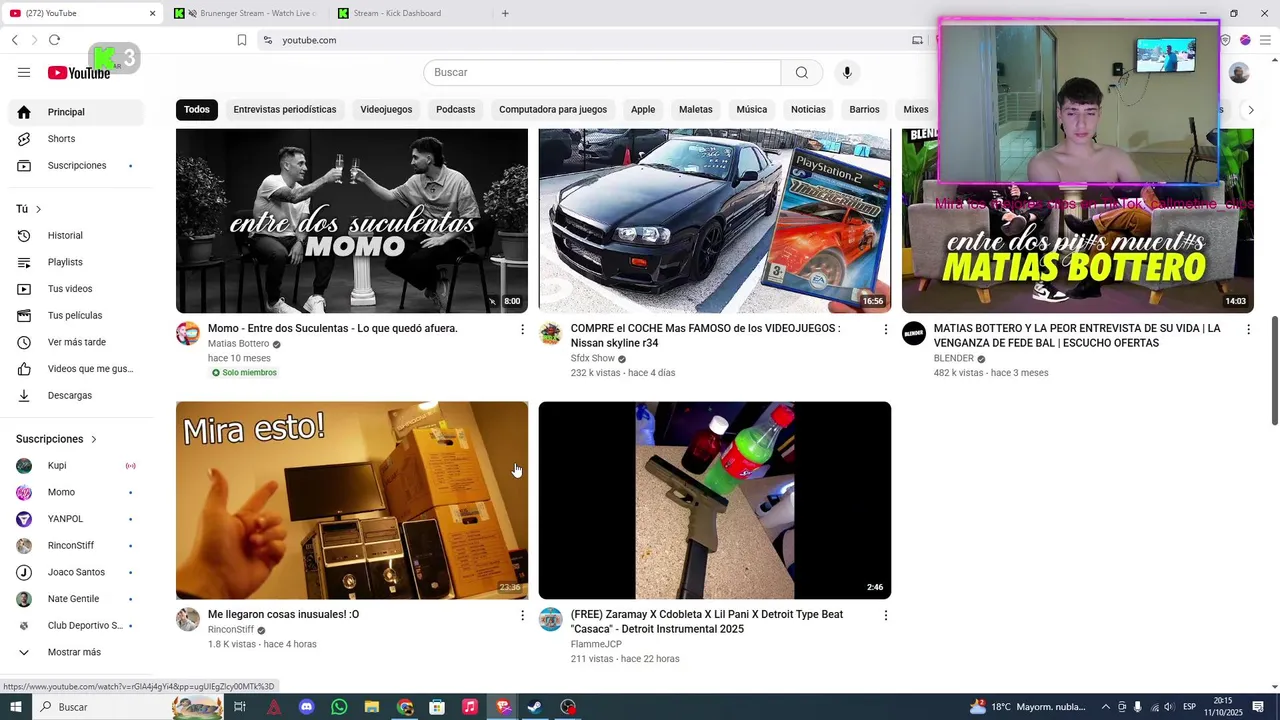Select the Videojuegos chip
Screen dimensions: 1280x720
coord(386,109)
